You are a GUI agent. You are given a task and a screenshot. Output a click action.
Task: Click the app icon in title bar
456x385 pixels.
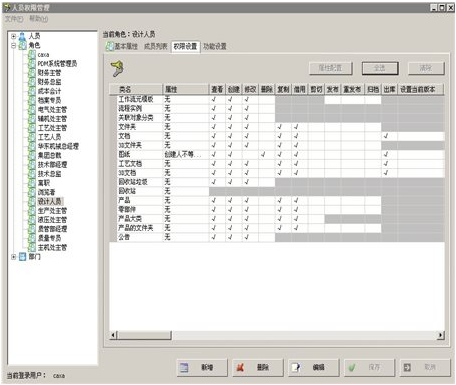pyautogui.click(x=7, y=7)
